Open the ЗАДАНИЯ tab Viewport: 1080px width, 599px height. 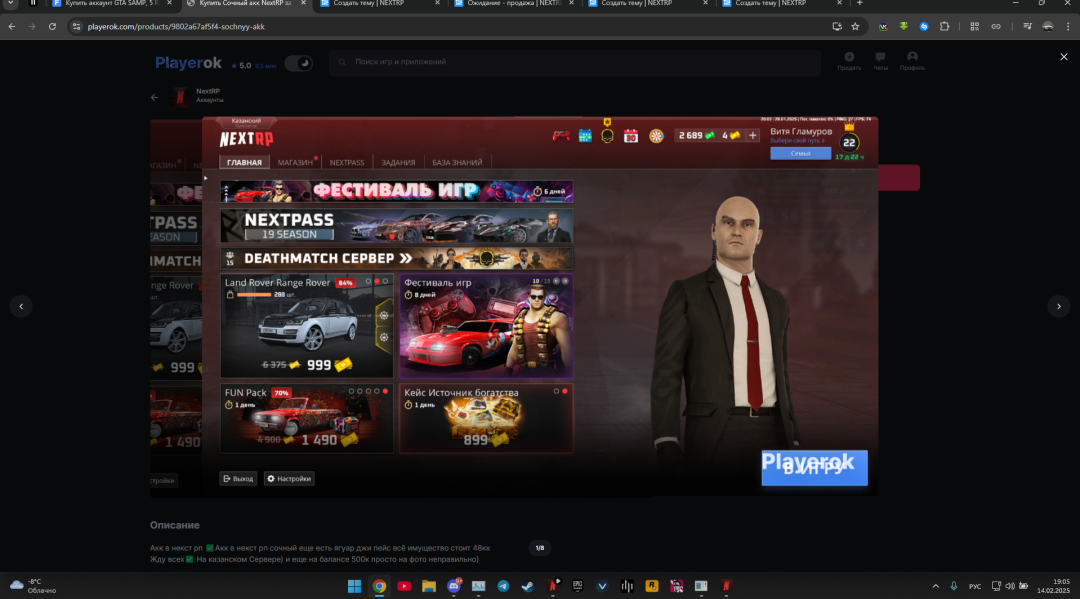[398, 162]
